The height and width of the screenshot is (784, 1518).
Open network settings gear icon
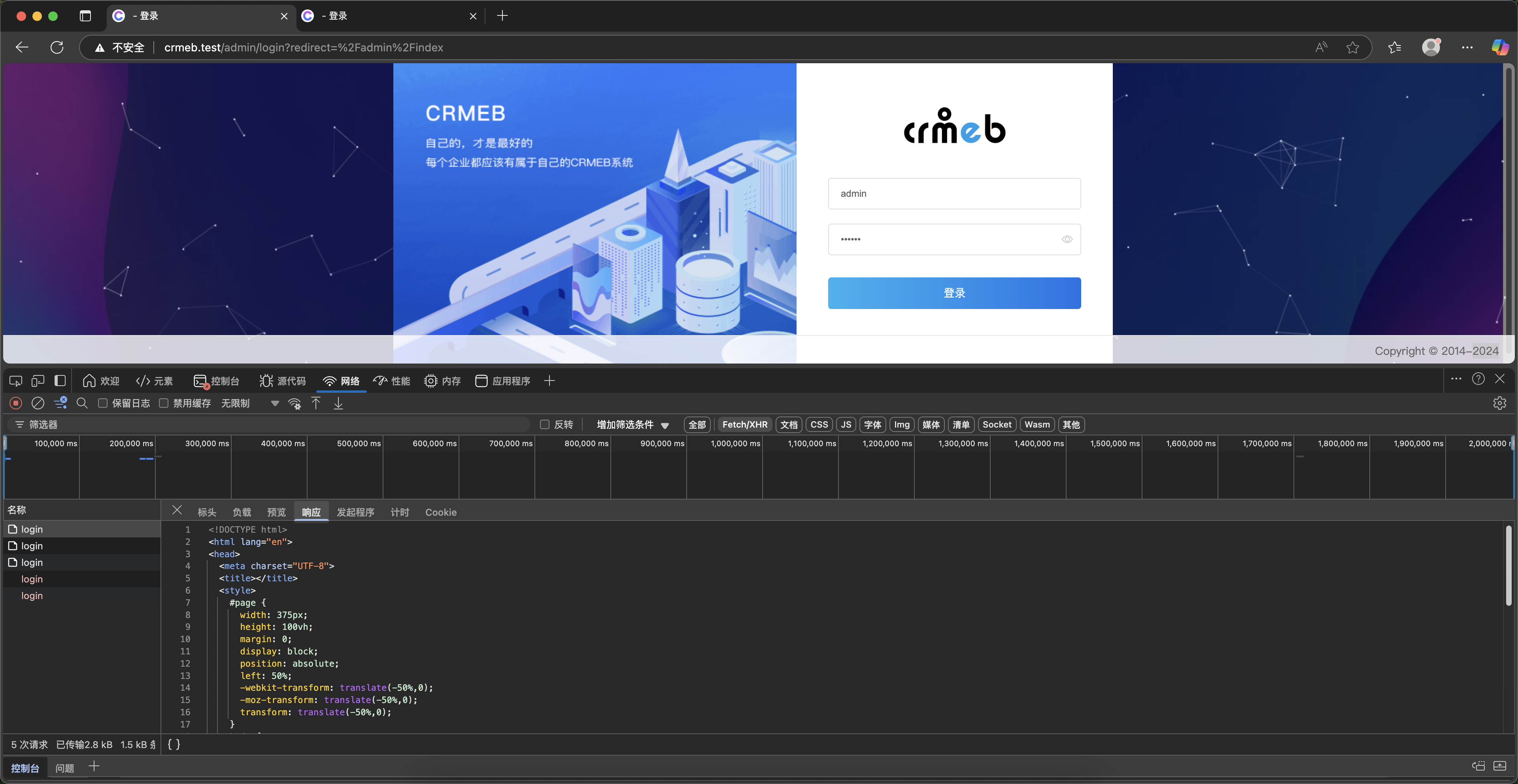point(1499,403)
